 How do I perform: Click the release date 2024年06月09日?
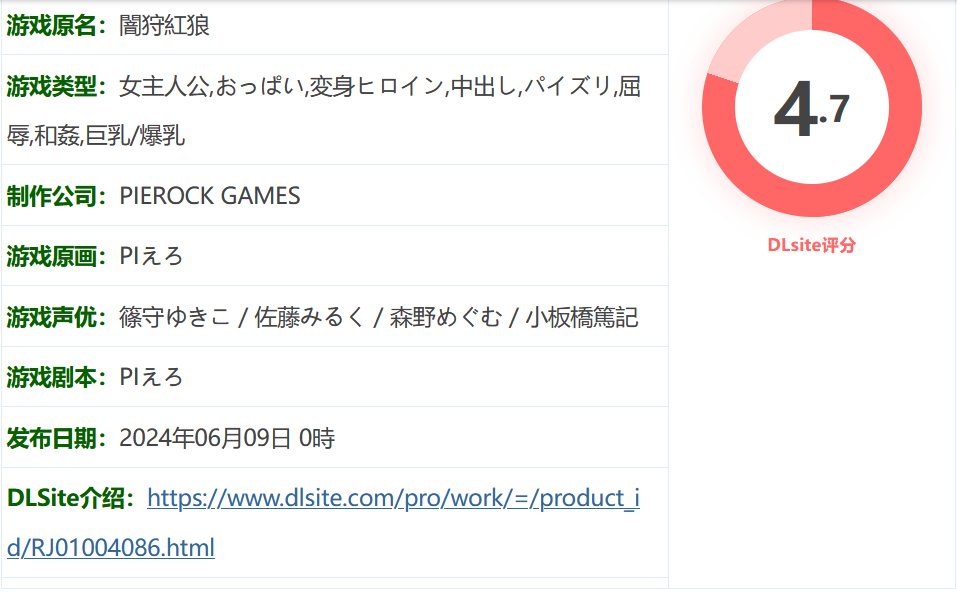point(205,438)
